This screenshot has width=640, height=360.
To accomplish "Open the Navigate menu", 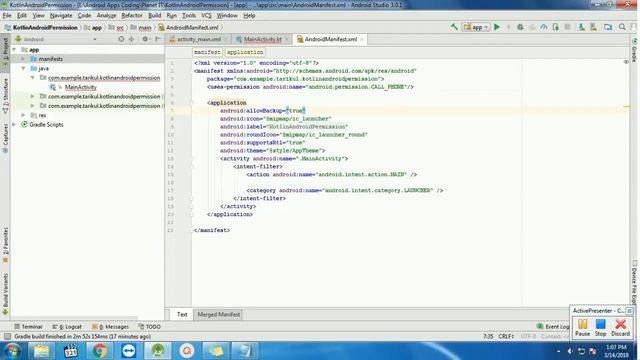I will [x=61, y=16].
